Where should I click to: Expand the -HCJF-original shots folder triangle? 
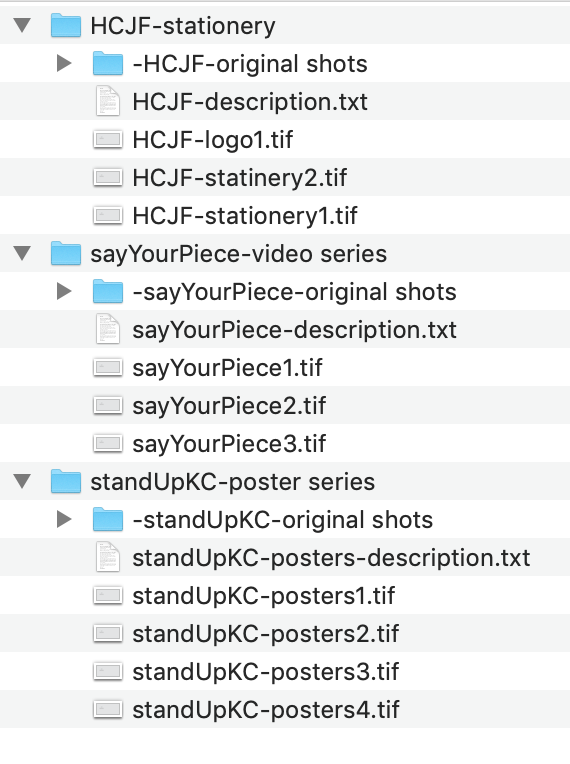tap(64, 63)
